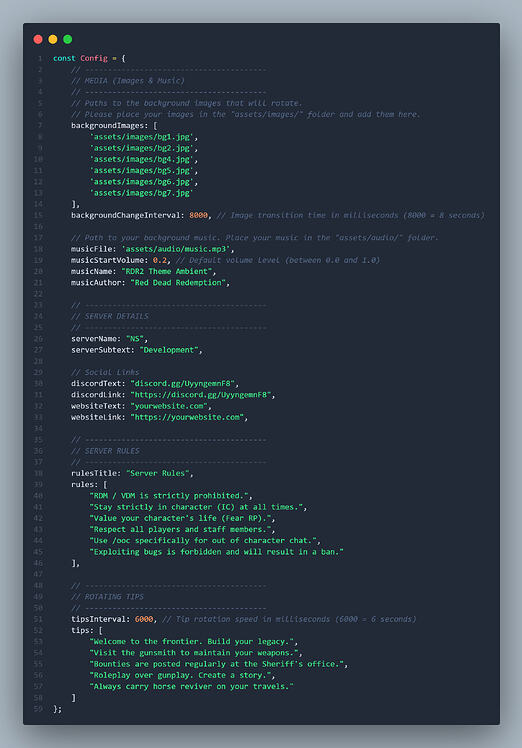Click the 'Roleplay over gunplay' tip

(180, 675)
